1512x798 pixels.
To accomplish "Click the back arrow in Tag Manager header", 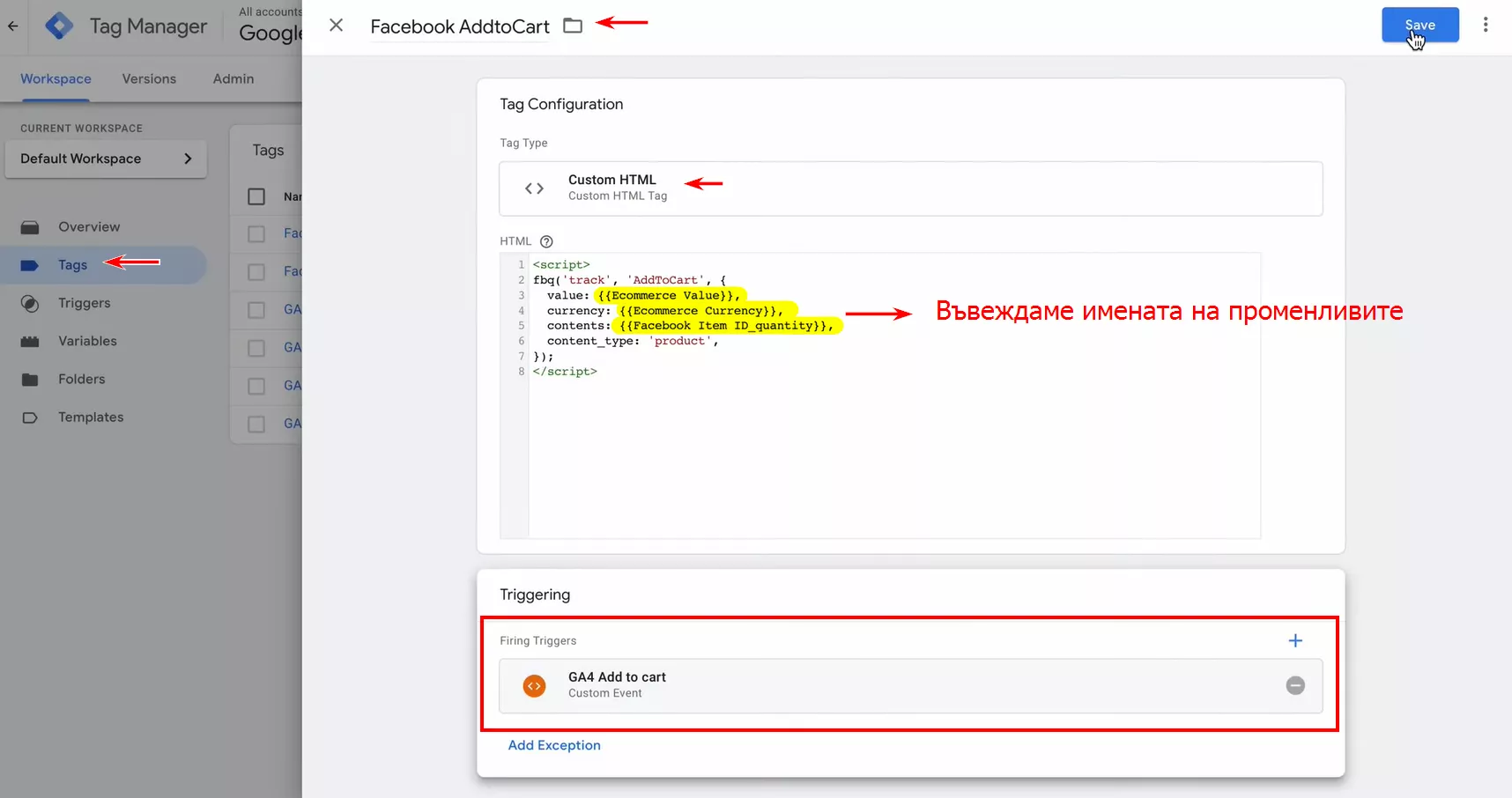I will 12,26.
